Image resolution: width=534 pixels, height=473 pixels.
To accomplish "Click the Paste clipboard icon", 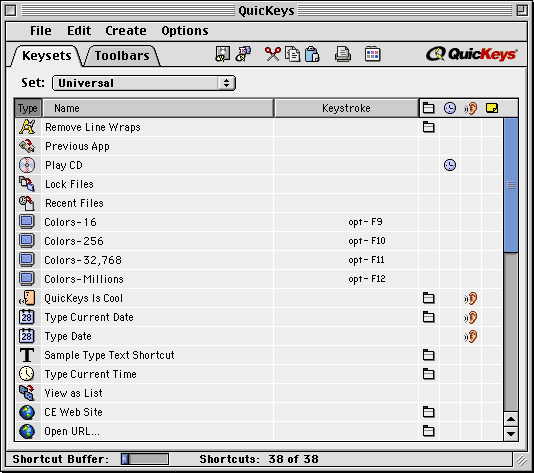I will point(312,54).
